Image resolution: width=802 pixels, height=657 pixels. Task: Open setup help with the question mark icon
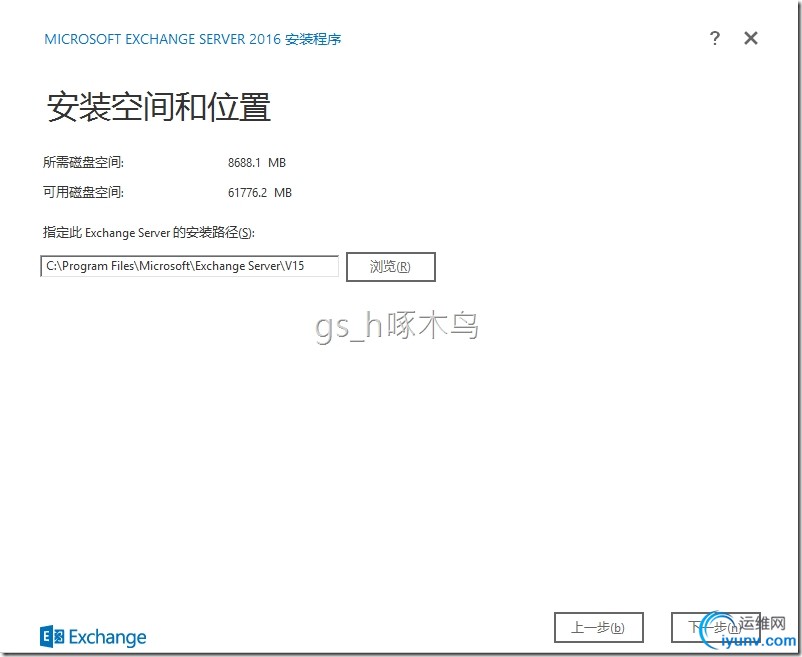715,38
